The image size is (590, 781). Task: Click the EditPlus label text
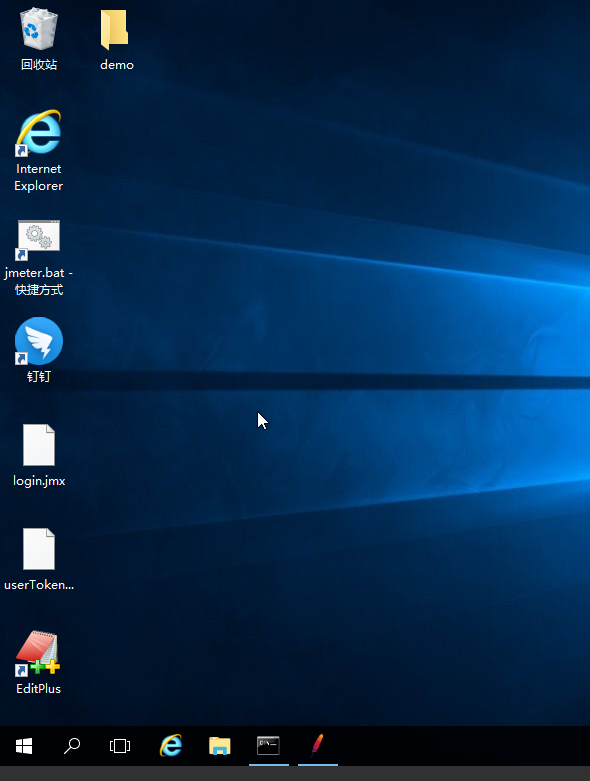[x=38, y=688]
